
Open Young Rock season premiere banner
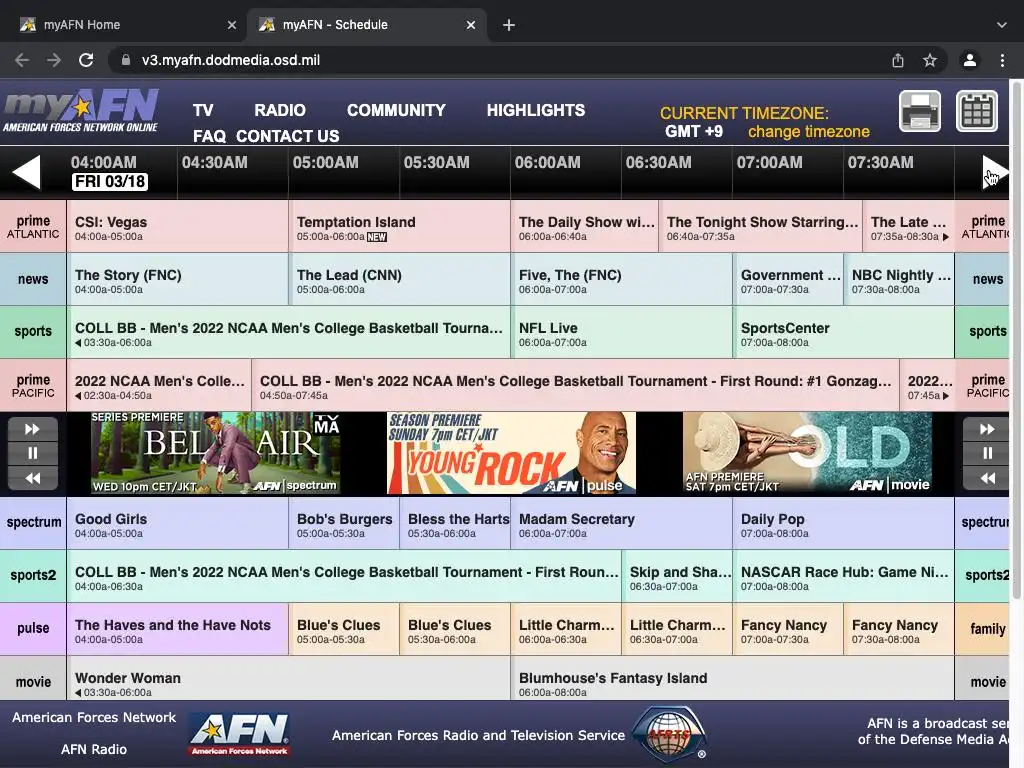click(511, 453)
